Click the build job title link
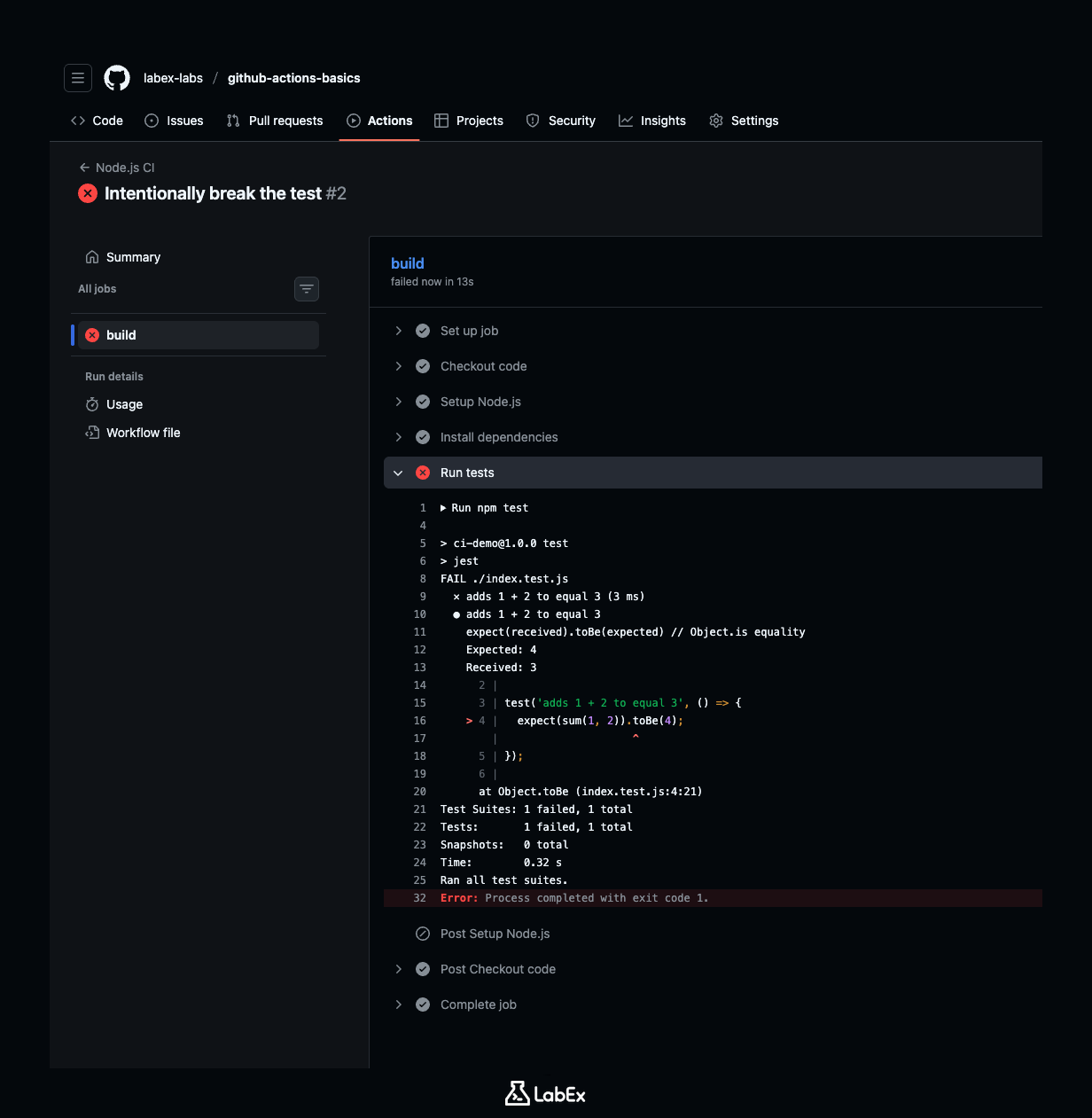The height and width of the screenshot is (1118, 1092). [x=408, y=263]
